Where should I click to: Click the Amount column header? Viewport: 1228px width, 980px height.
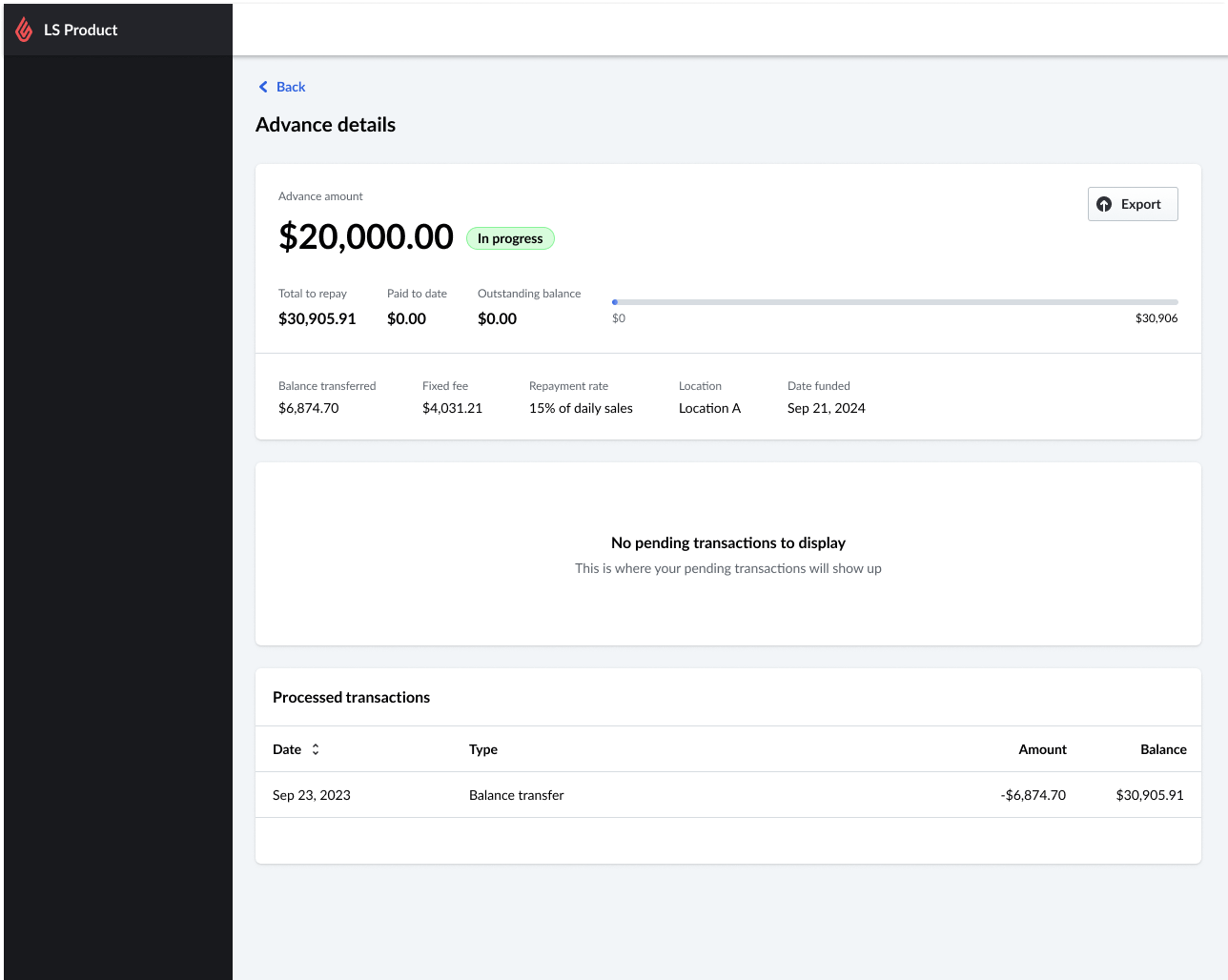tap(1042, 749)
